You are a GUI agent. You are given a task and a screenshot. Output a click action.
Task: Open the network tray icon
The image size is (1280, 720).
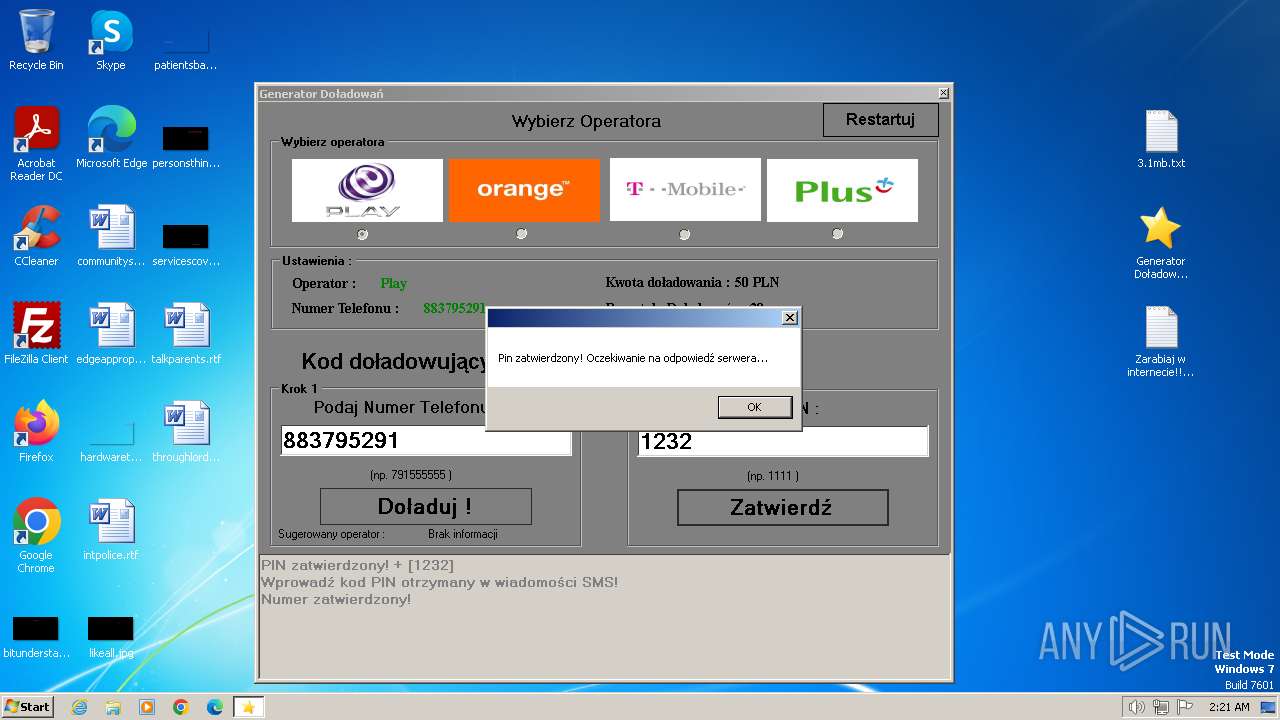pyautogui.click(x=1161, y=707)
